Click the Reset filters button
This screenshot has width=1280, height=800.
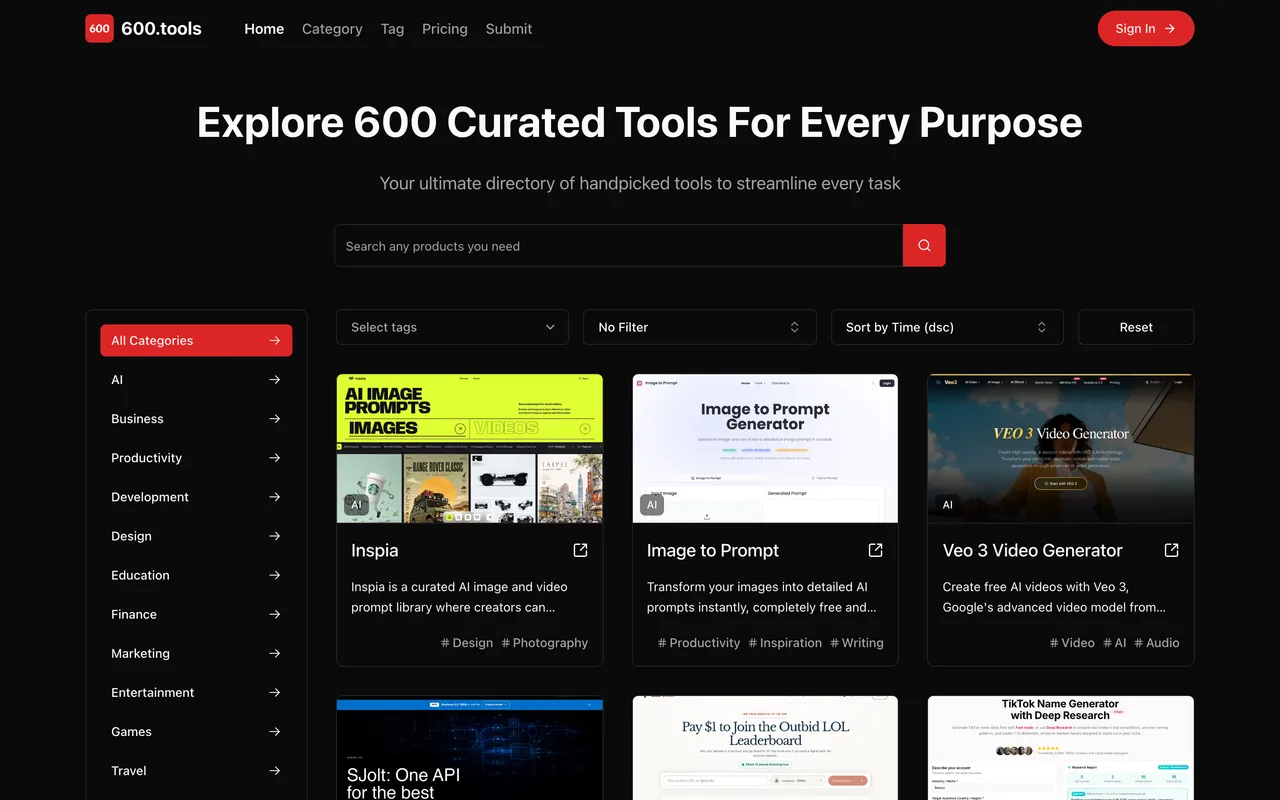point(1136,327)
